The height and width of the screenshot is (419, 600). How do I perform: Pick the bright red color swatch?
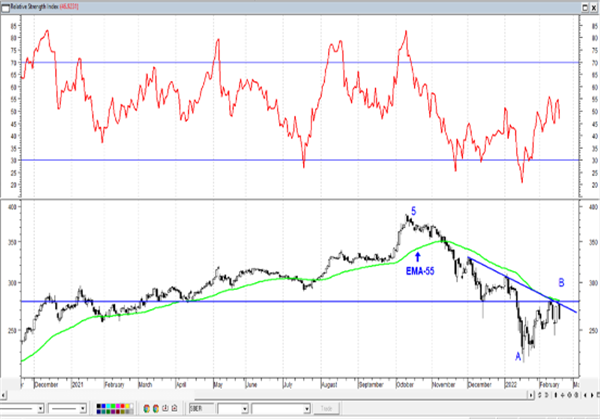[x=123, y=406]
